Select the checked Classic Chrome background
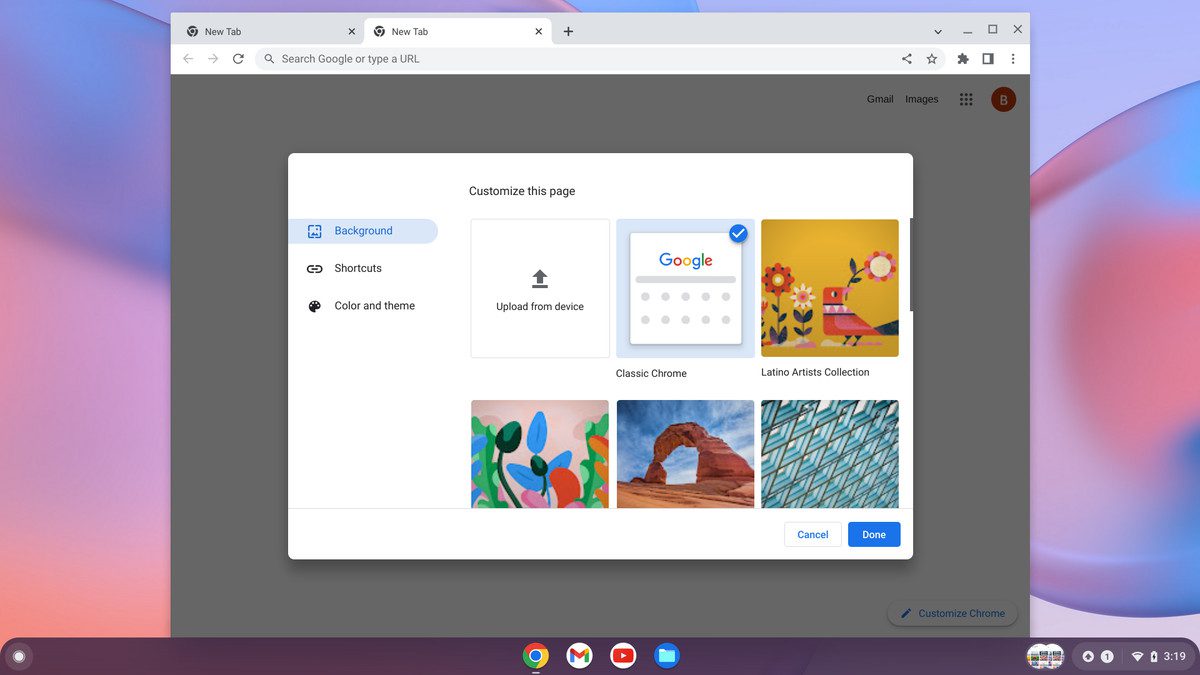The width and height of the screenshot is (1200, 675). pyautogui.click(x=685, y=289)
